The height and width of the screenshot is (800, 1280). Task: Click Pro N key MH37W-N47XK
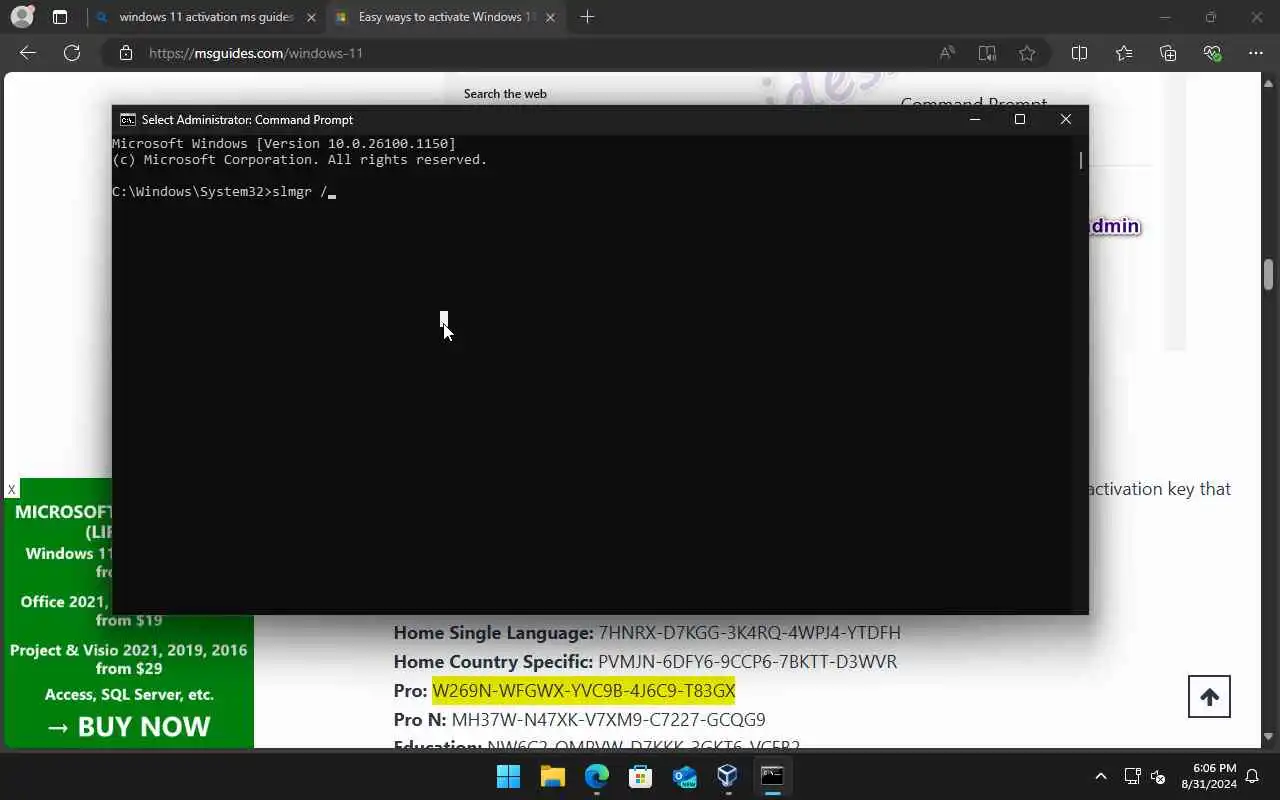pos(608,720)
